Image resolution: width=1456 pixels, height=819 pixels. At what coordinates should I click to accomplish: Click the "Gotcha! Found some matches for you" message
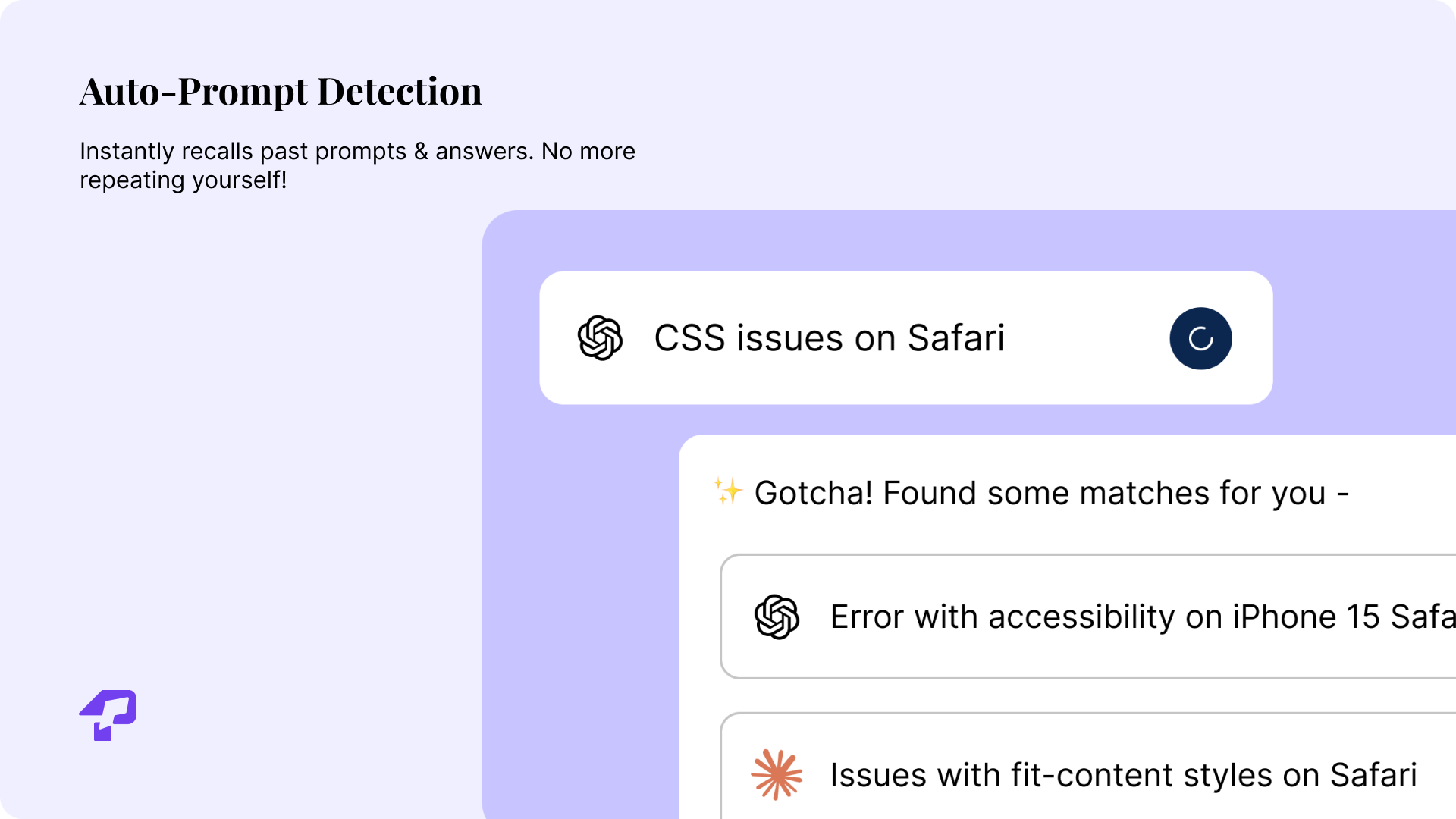point(1051,493)
